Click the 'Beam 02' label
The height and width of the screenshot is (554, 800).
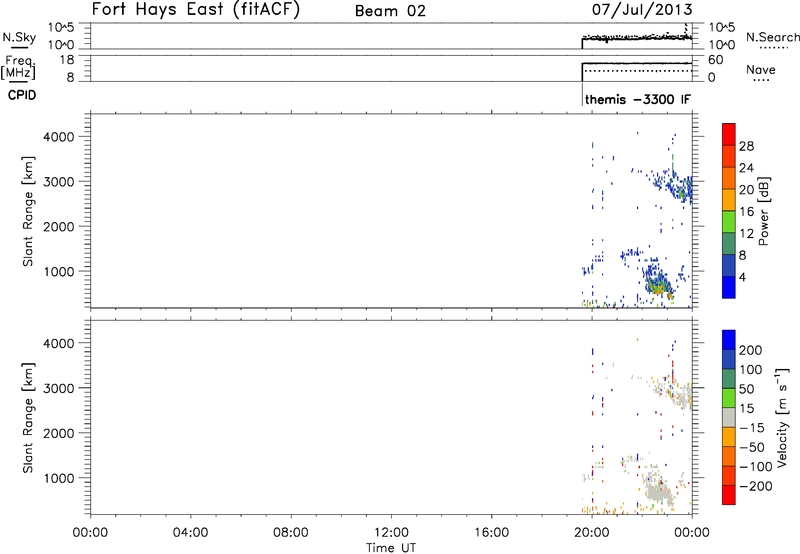[390, 11]
